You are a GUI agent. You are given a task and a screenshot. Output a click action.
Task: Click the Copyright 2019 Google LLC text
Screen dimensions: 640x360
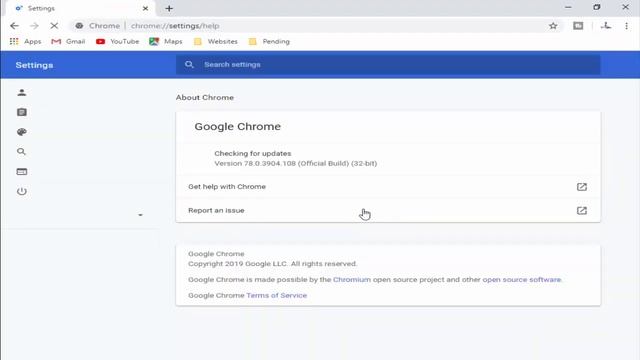click(x=272, y=264)
